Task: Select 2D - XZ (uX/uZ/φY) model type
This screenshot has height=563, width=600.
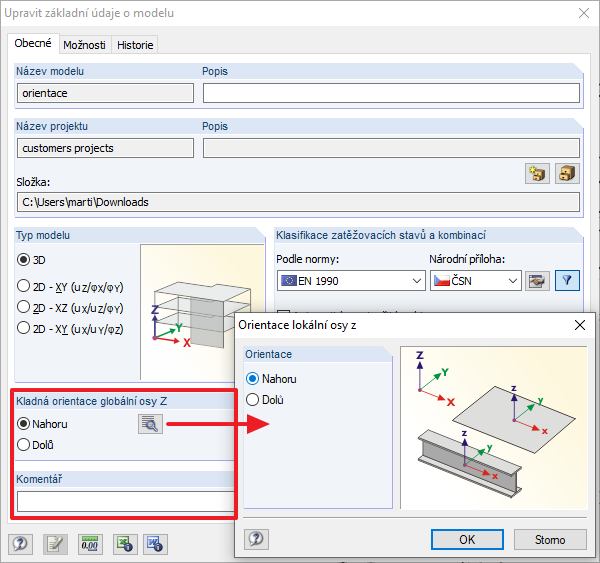Action: [x=70, y=308]
